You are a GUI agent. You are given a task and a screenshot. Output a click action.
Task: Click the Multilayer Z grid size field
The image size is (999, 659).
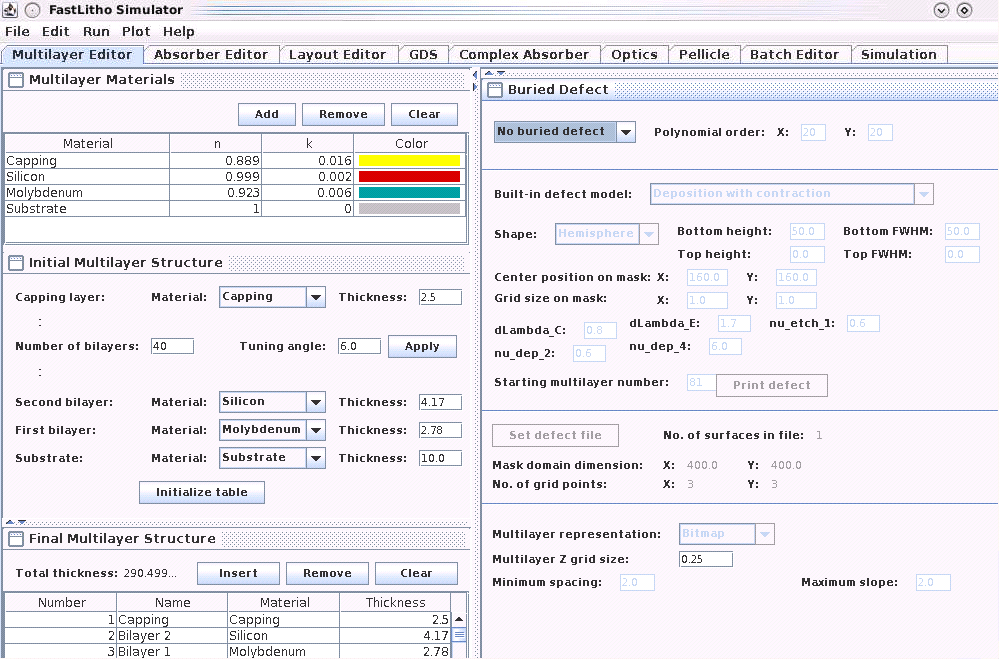[705, 559]
